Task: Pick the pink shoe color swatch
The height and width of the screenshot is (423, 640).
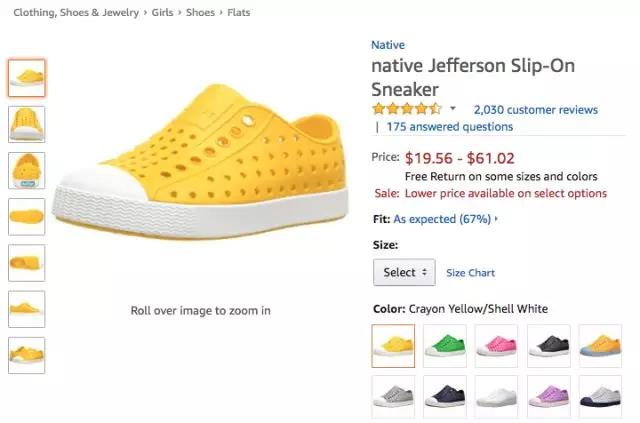Action: coord(497,345)
